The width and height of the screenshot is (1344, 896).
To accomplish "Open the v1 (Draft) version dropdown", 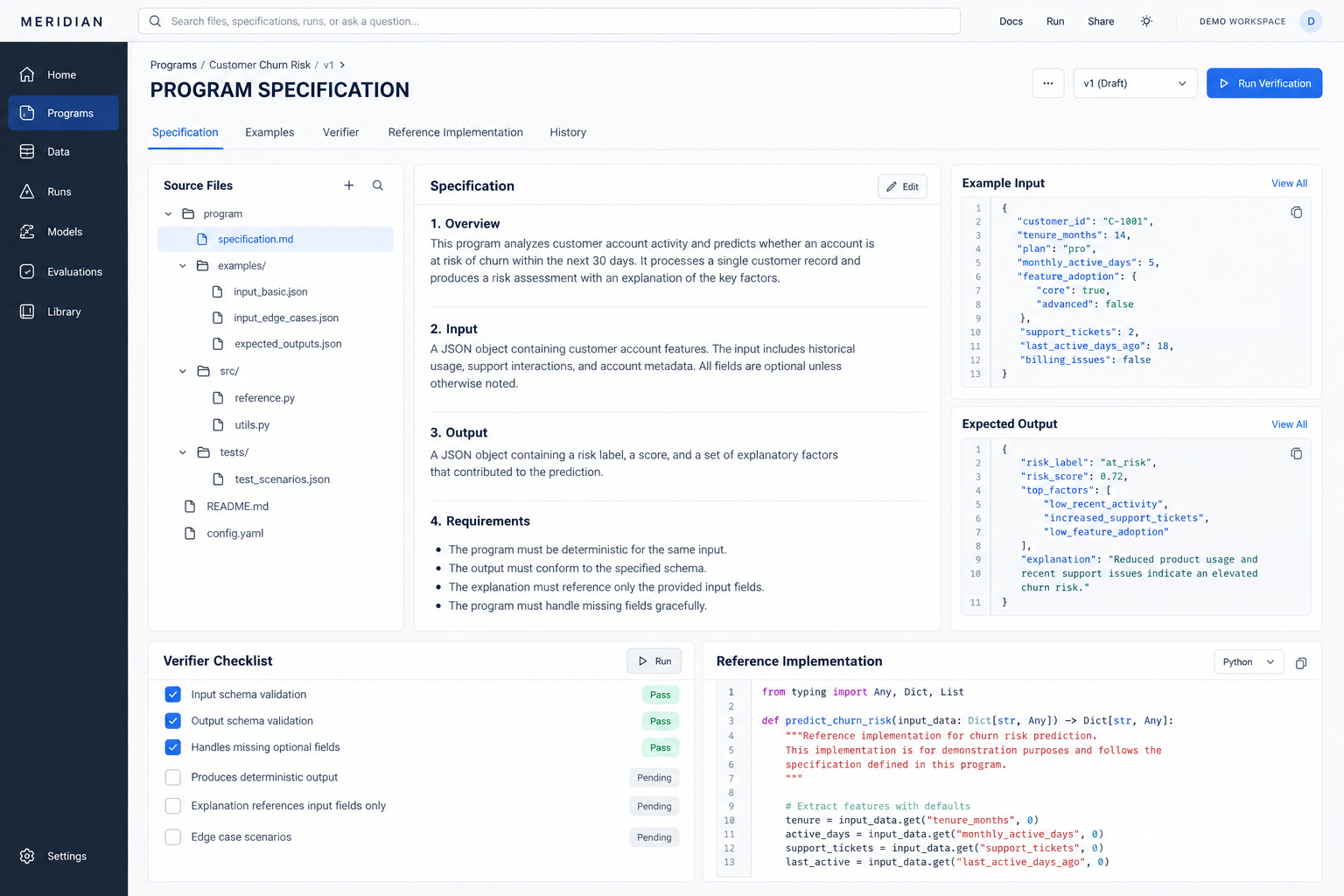I will pos(1135,83).
